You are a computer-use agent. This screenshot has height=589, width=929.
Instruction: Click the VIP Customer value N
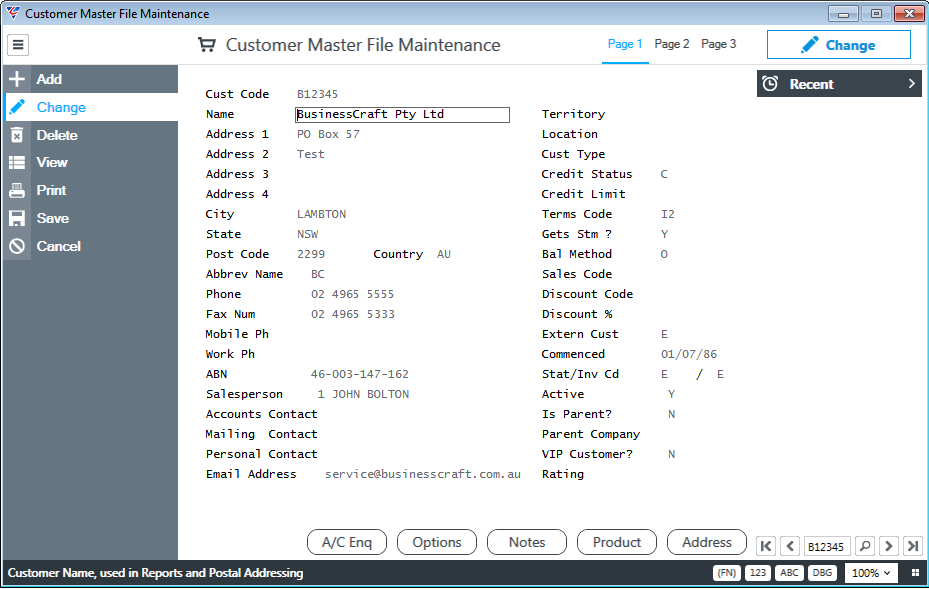coord(671,454)
